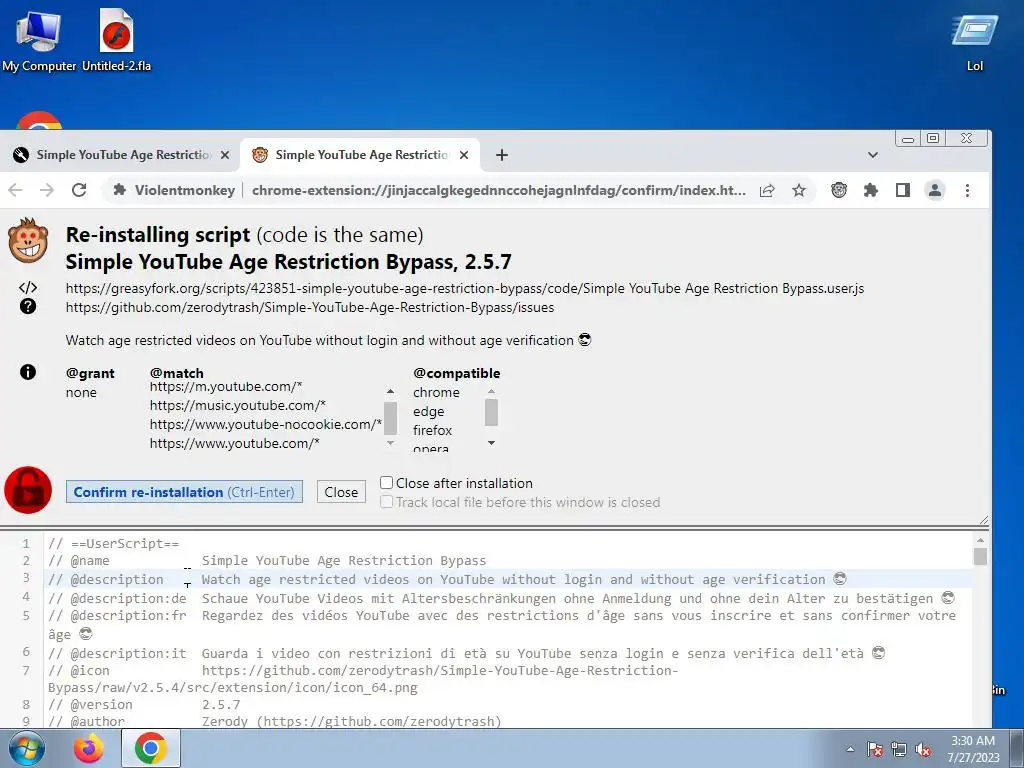Screen dimensions: 1024x768
Task: Click the muted volume tray icon
Action: 923,749
